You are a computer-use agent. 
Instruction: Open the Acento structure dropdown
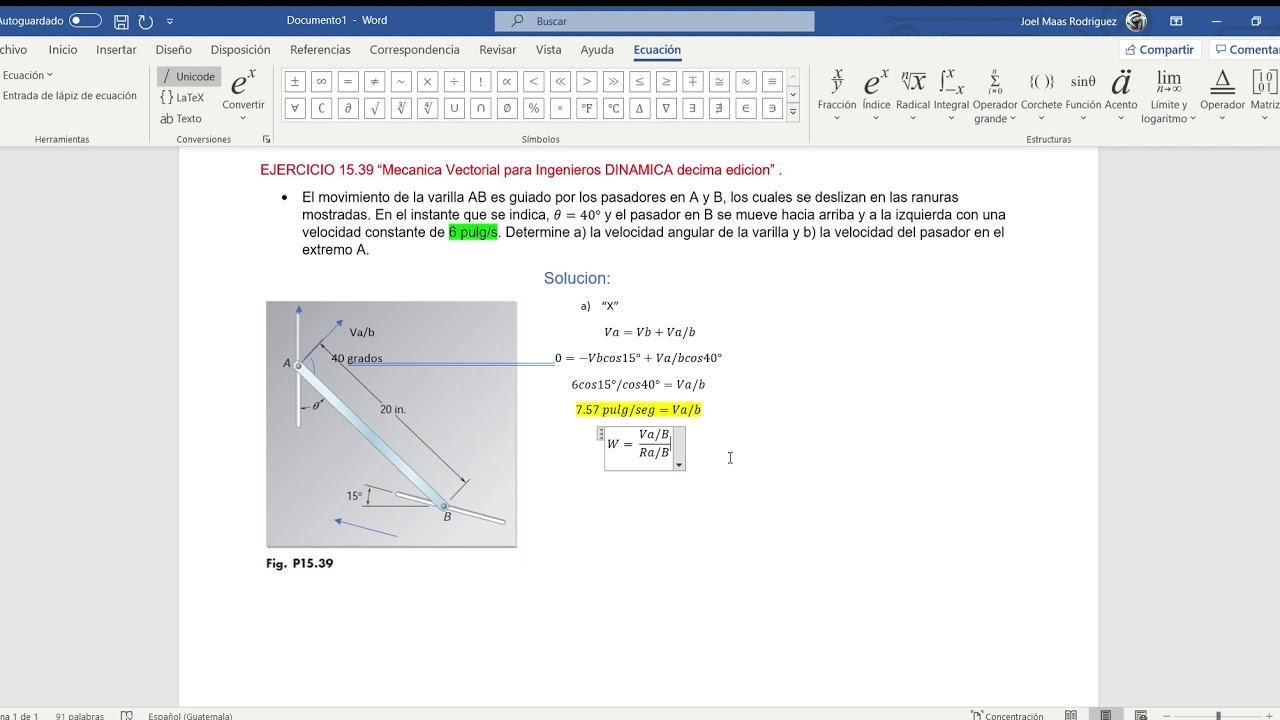[x=1121, y=96]
